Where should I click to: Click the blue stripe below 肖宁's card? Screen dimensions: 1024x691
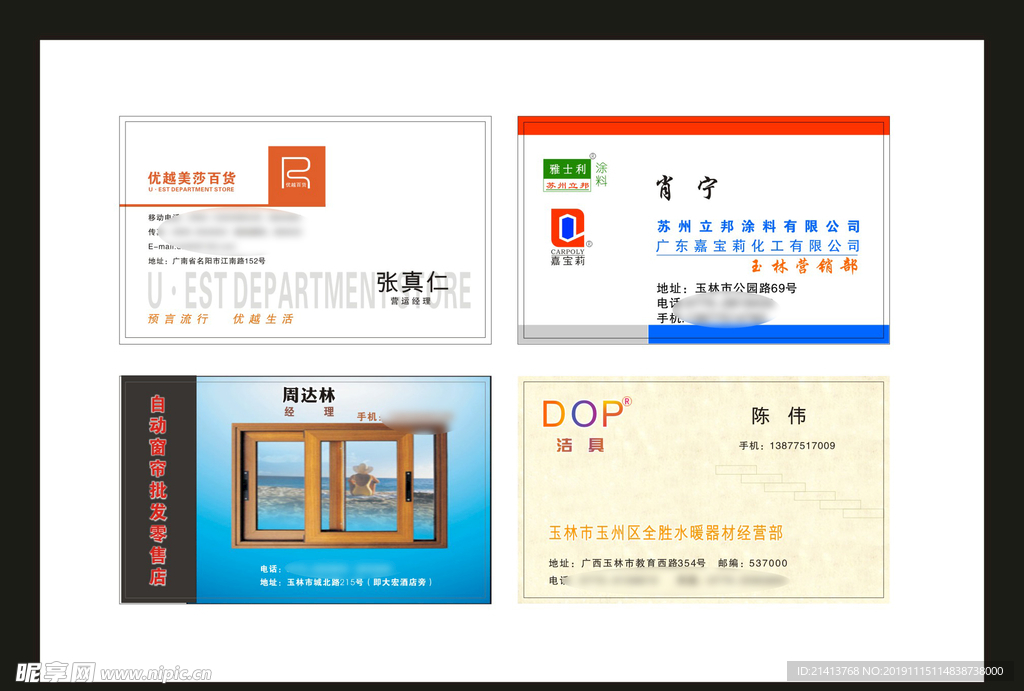tap(768, 334)
